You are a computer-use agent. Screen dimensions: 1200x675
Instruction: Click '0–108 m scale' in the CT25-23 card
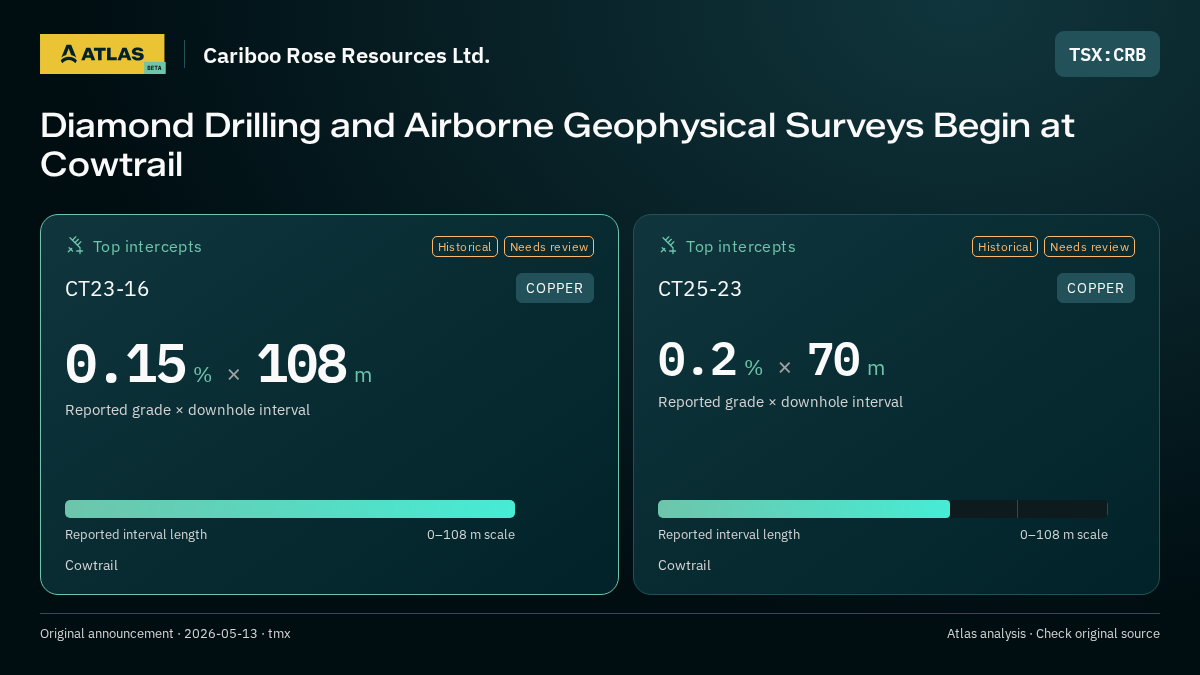[1064, 535]
